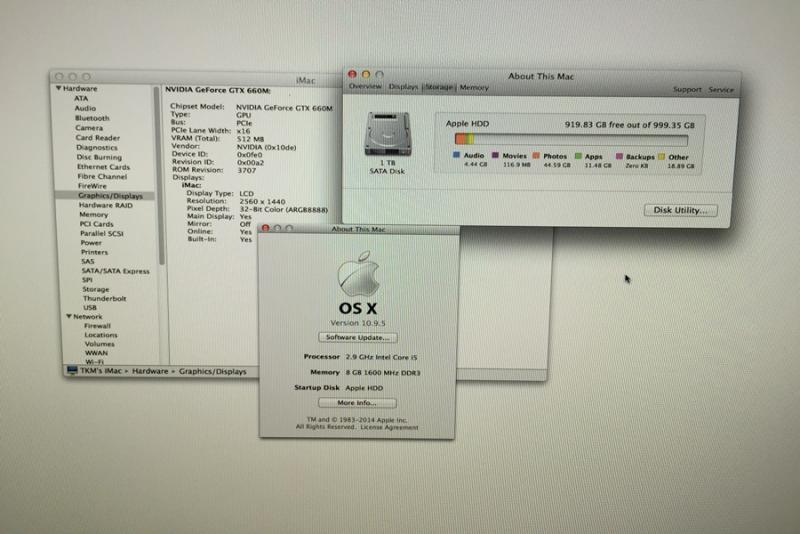Image resolution: width=800 pixels, height=534 pixels.
Task: Select Memory in the hardware sidebar
Action: (x=93, y=215)
